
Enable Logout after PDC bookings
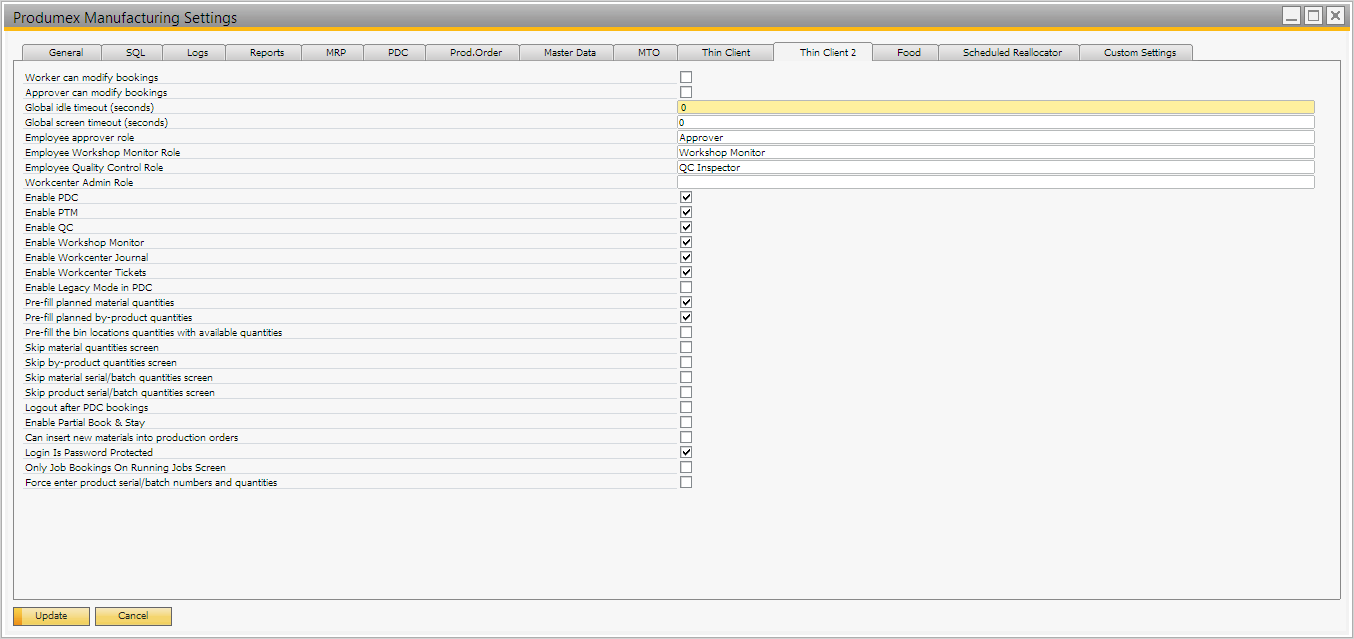[x=686, y=407]
